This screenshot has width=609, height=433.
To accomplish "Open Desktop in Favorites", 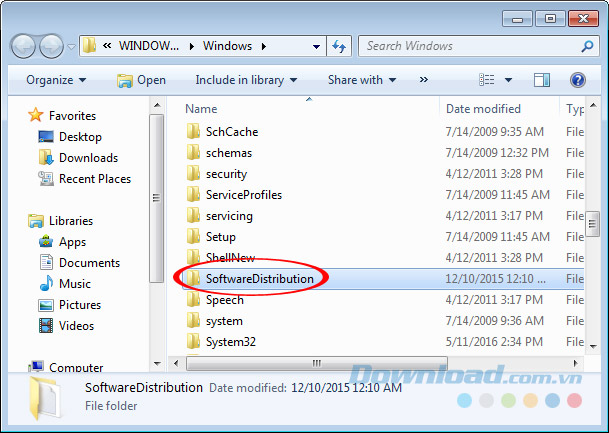I will click(80, 137).
